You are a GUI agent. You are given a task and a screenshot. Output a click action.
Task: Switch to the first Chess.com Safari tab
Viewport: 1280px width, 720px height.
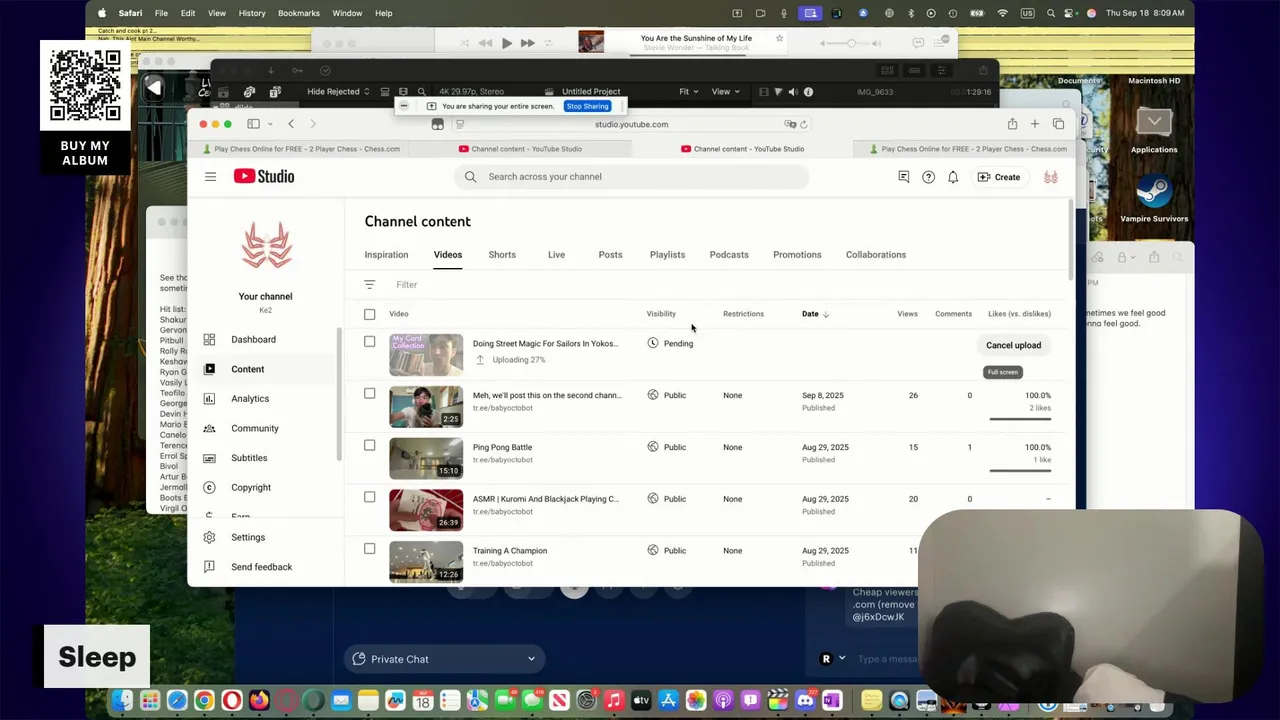pos(300,149)
